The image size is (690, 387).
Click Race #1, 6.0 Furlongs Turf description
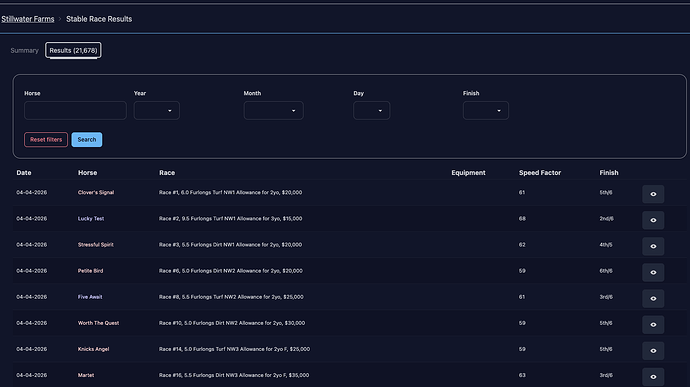click(x=231, y=192)
